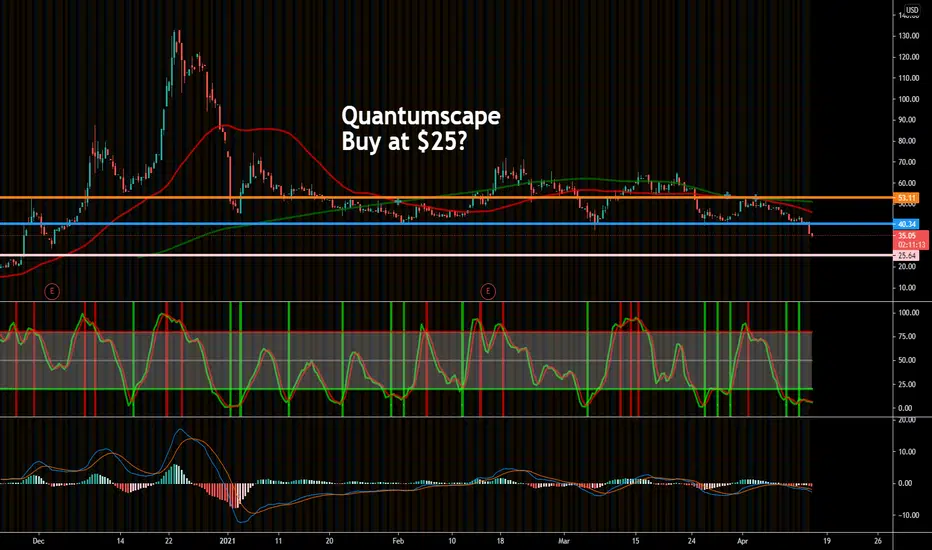Image resolution: width=932 pixels, height=550 pixels.
Task: Click the Mar label on the date axis
Action: coord(564,541)
